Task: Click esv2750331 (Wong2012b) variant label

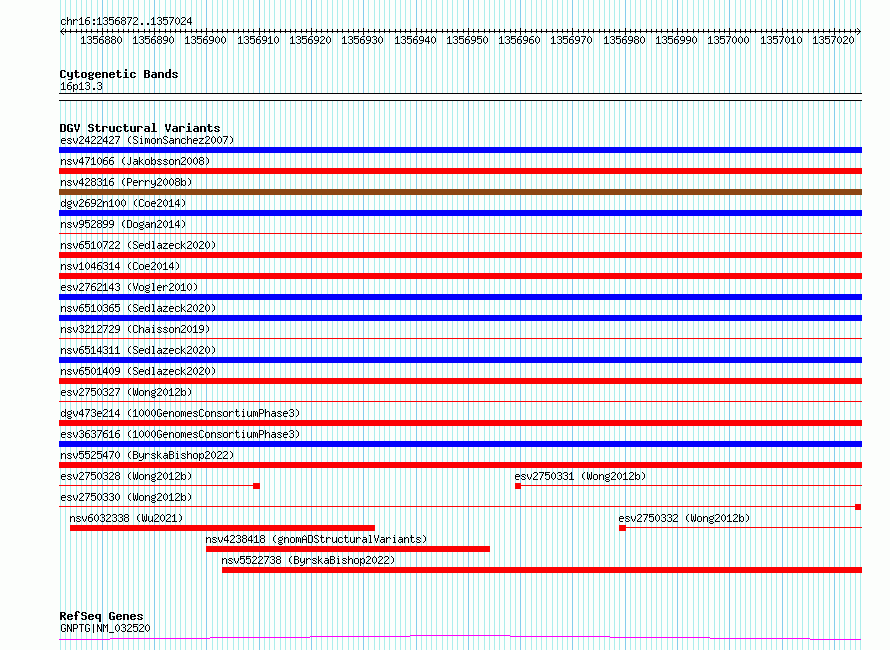Action: (580, 476)
